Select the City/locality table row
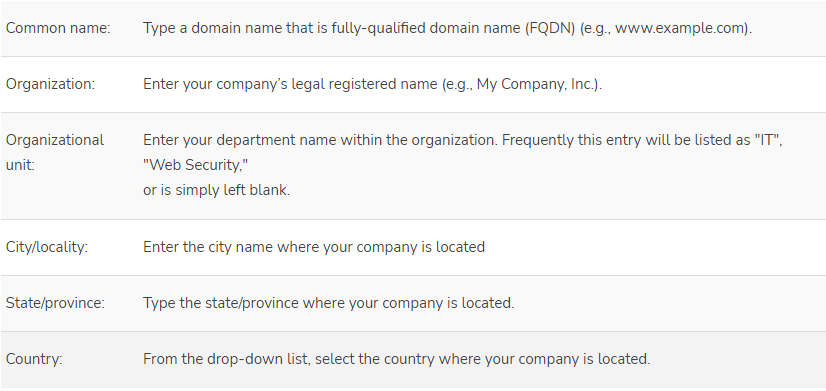 [413, 248]
